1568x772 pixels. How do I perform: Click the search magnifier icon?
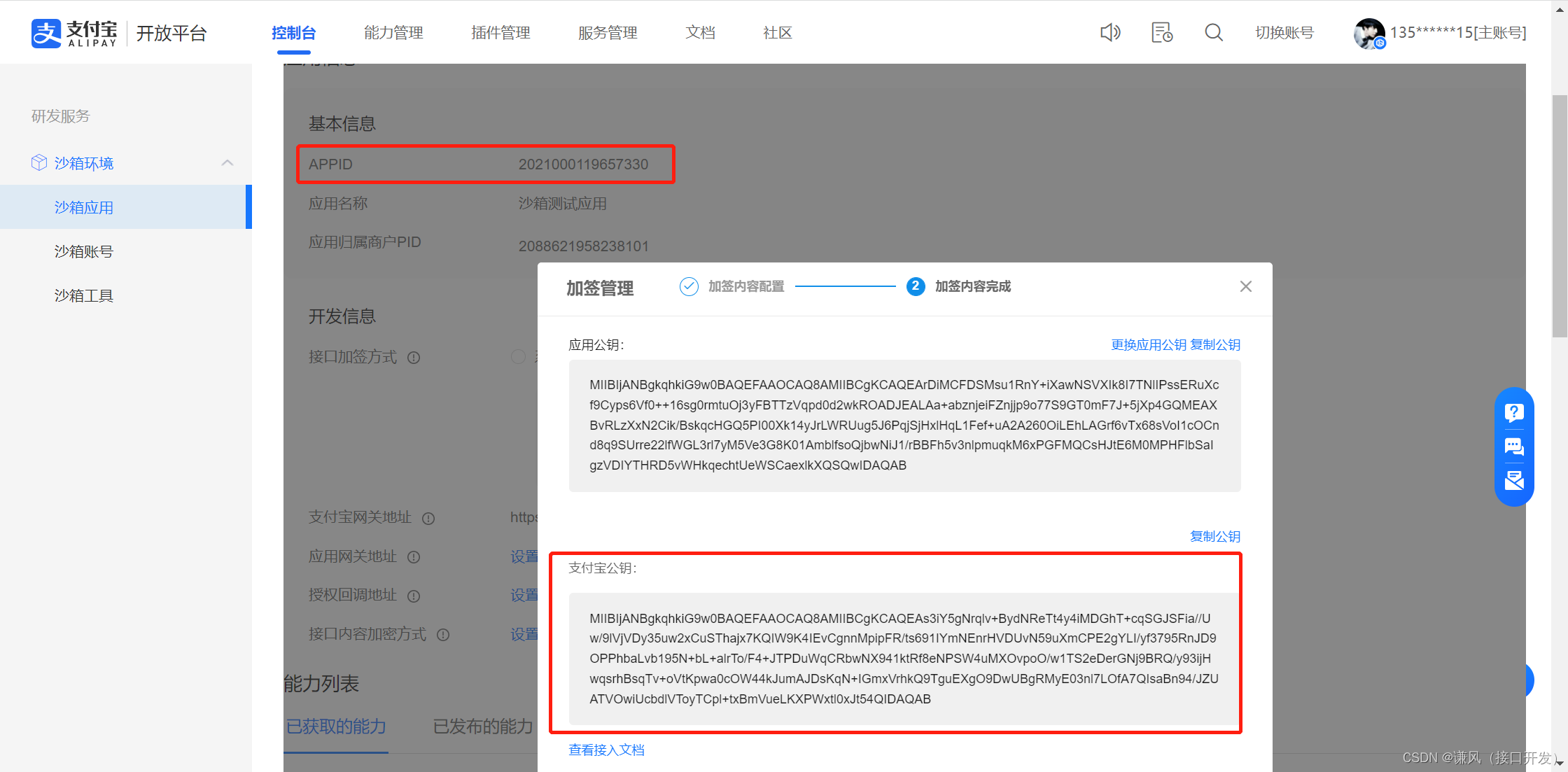click(x=1214, y=32)
